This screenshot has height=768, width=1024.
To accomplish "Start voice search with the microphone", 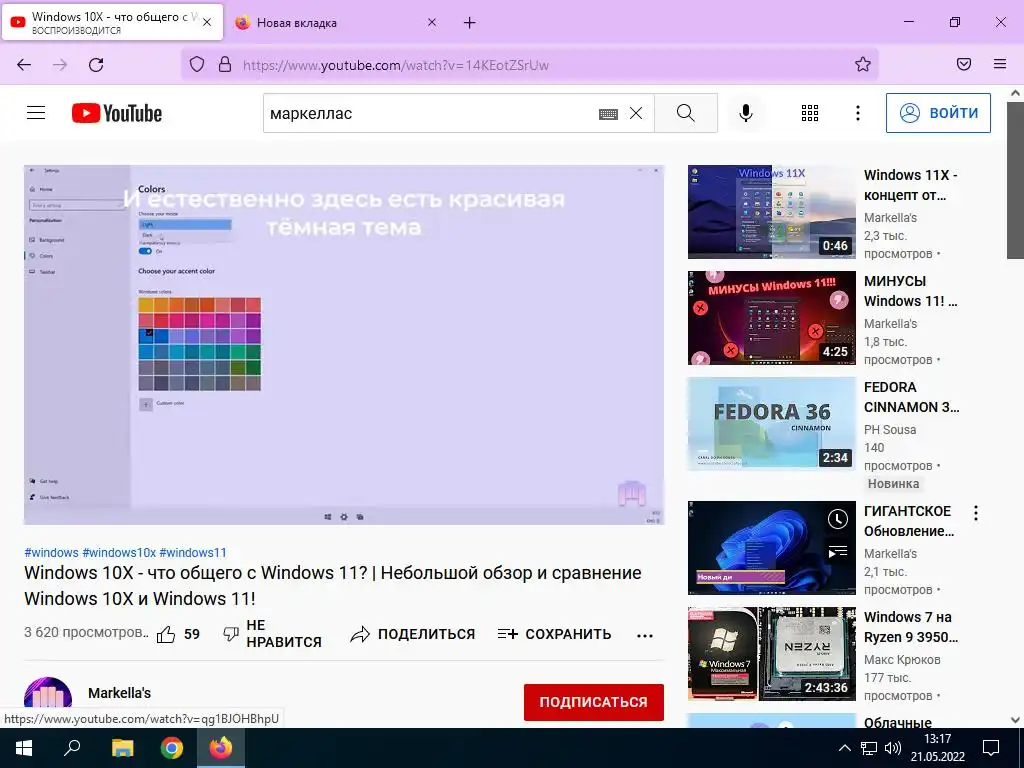I will tap(746, 113).
